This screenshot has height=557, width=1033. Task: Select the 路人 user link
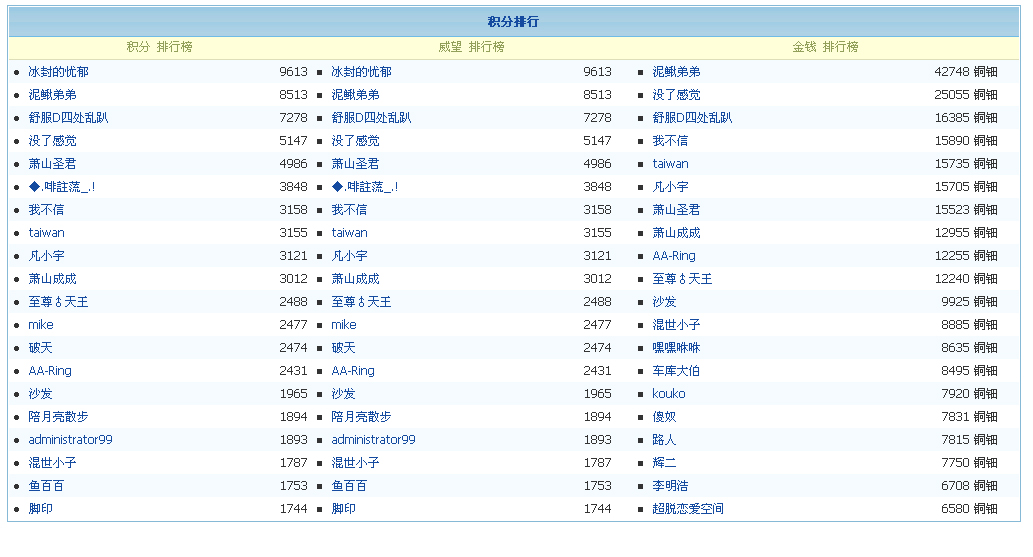coord(664,440)
